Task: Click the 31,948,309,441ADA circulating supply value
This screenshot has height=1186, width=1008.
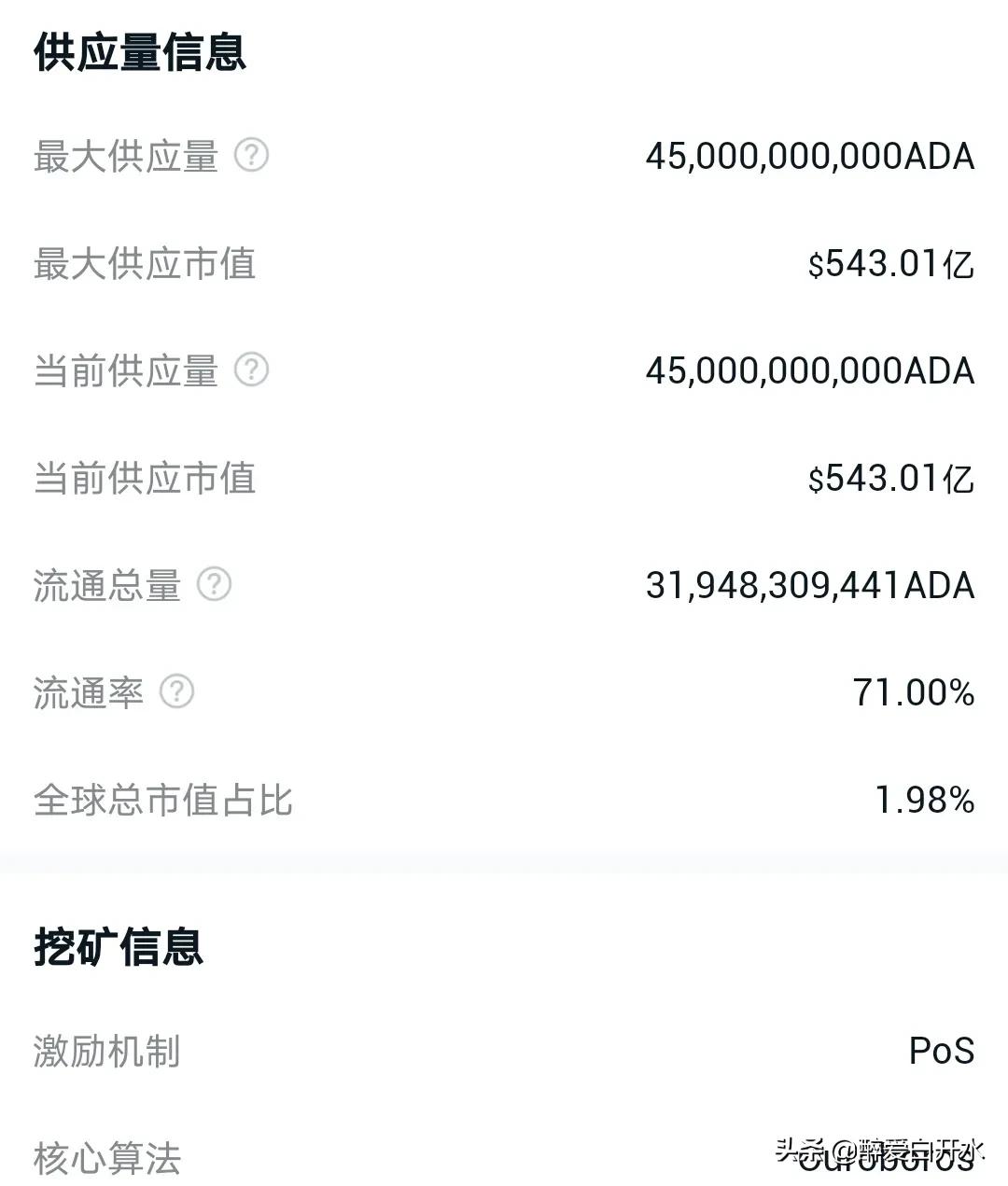Action: point(810,585)
